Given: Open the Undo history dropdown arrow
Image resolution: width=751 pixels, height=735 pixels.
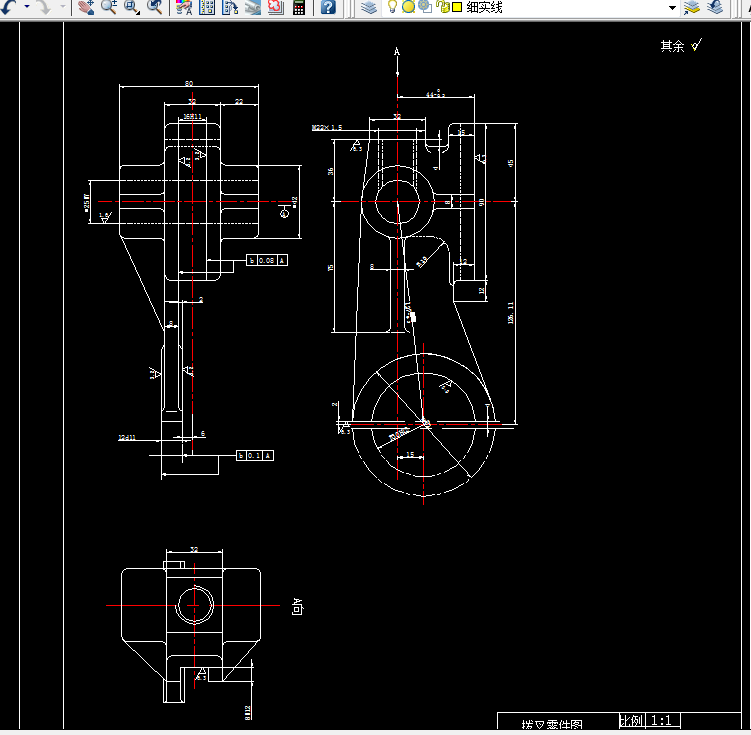Looking at the screenshot, I should (x=26, y=7).
